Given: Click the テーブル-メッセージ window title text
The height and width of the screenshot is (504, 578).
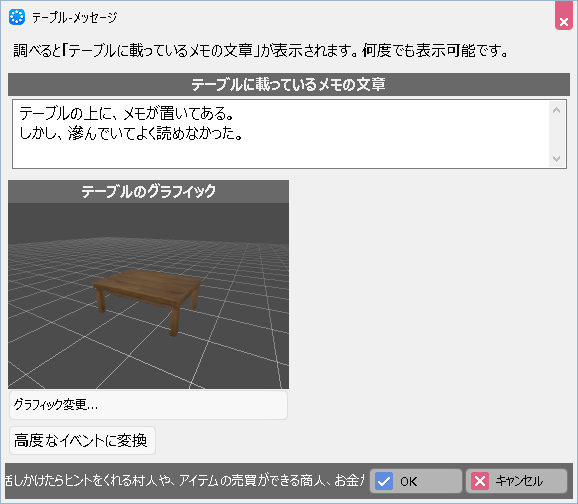Looking at the screenshot, I should (x=74, y=17).
